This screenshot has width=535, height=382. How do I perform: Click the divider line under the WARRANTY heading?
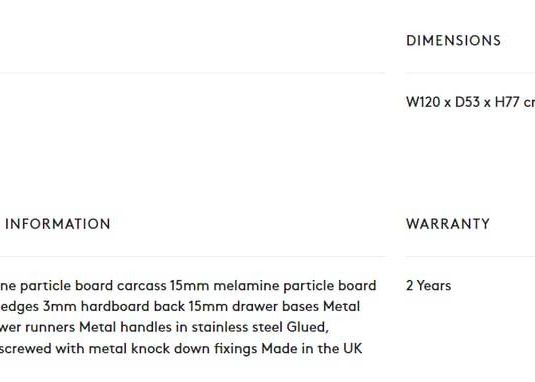(x=470, y=256)
